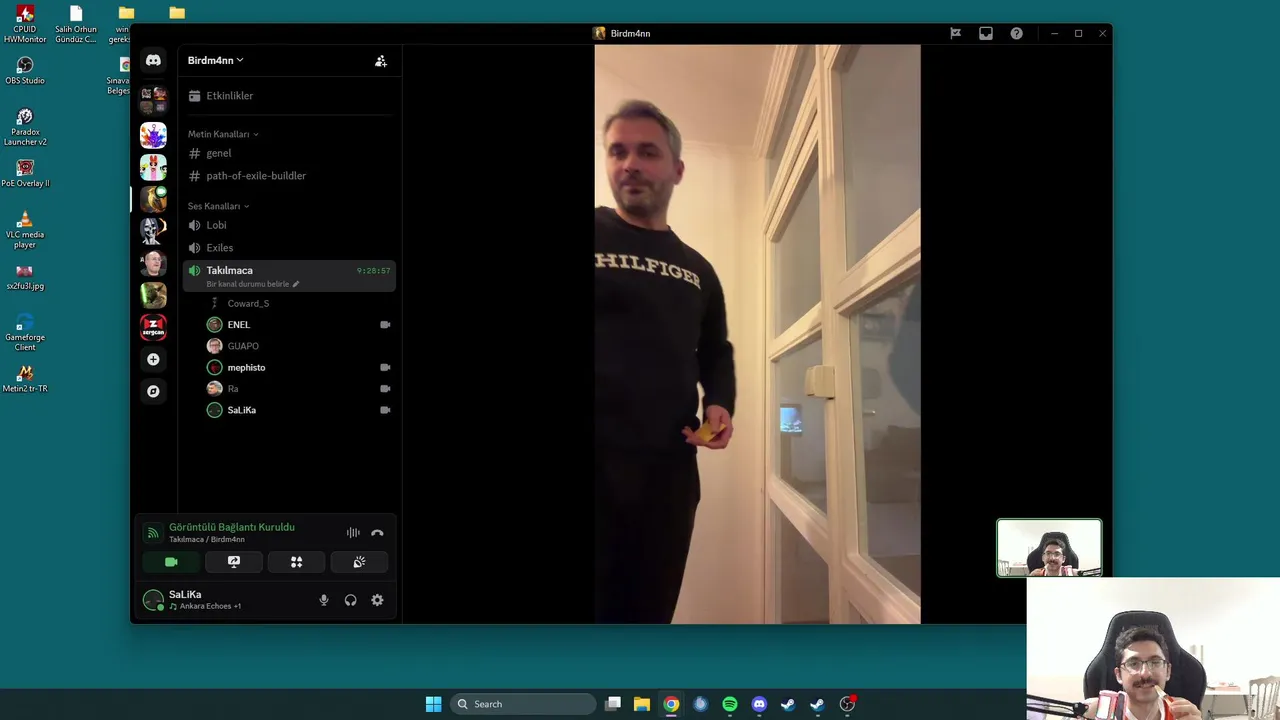Select the skull avatar server icon
This screenshot has width=1280, height=720.
pos(153,231)
